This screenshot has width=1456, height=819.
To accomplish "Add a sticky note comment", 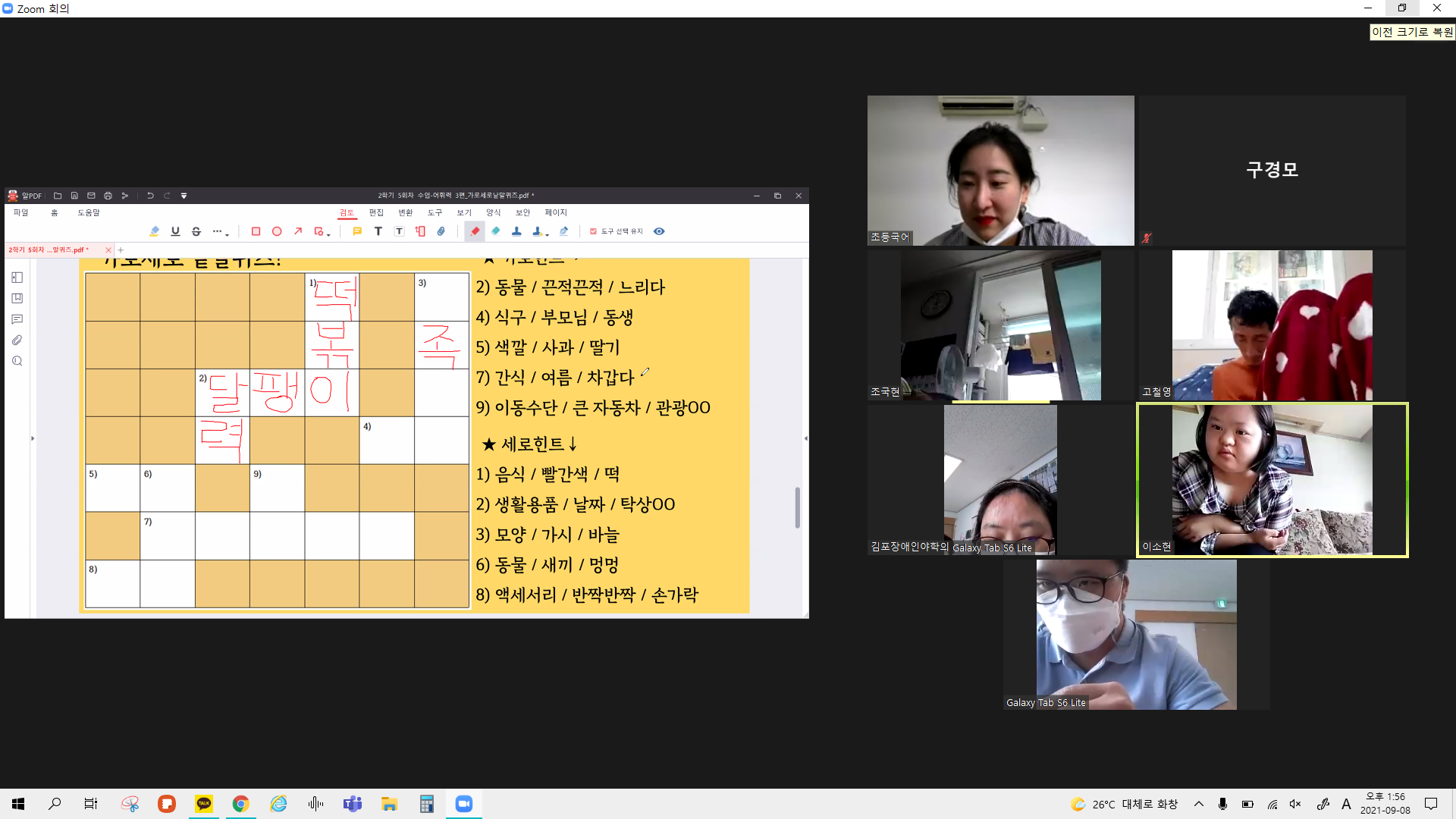I will coord(357,231).
